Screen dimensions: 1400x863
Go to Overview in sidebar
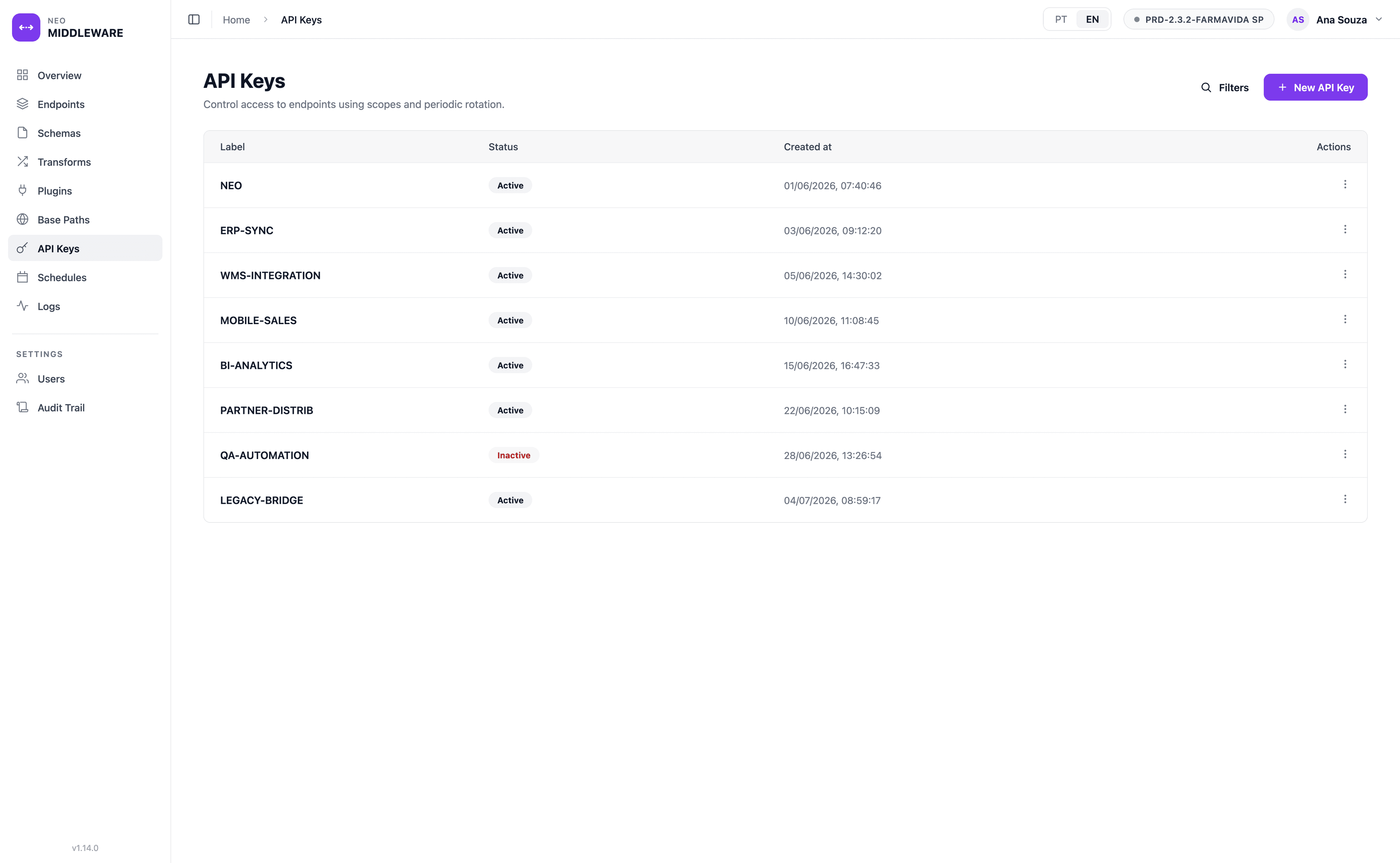[85, 75]
